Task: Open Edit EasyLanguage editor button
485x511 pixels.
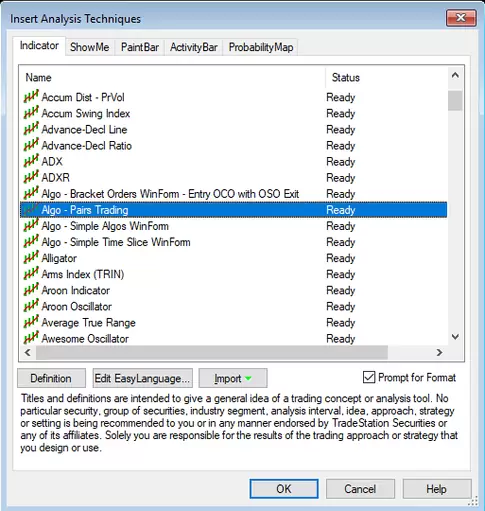Action: click(x=143, y=378)
